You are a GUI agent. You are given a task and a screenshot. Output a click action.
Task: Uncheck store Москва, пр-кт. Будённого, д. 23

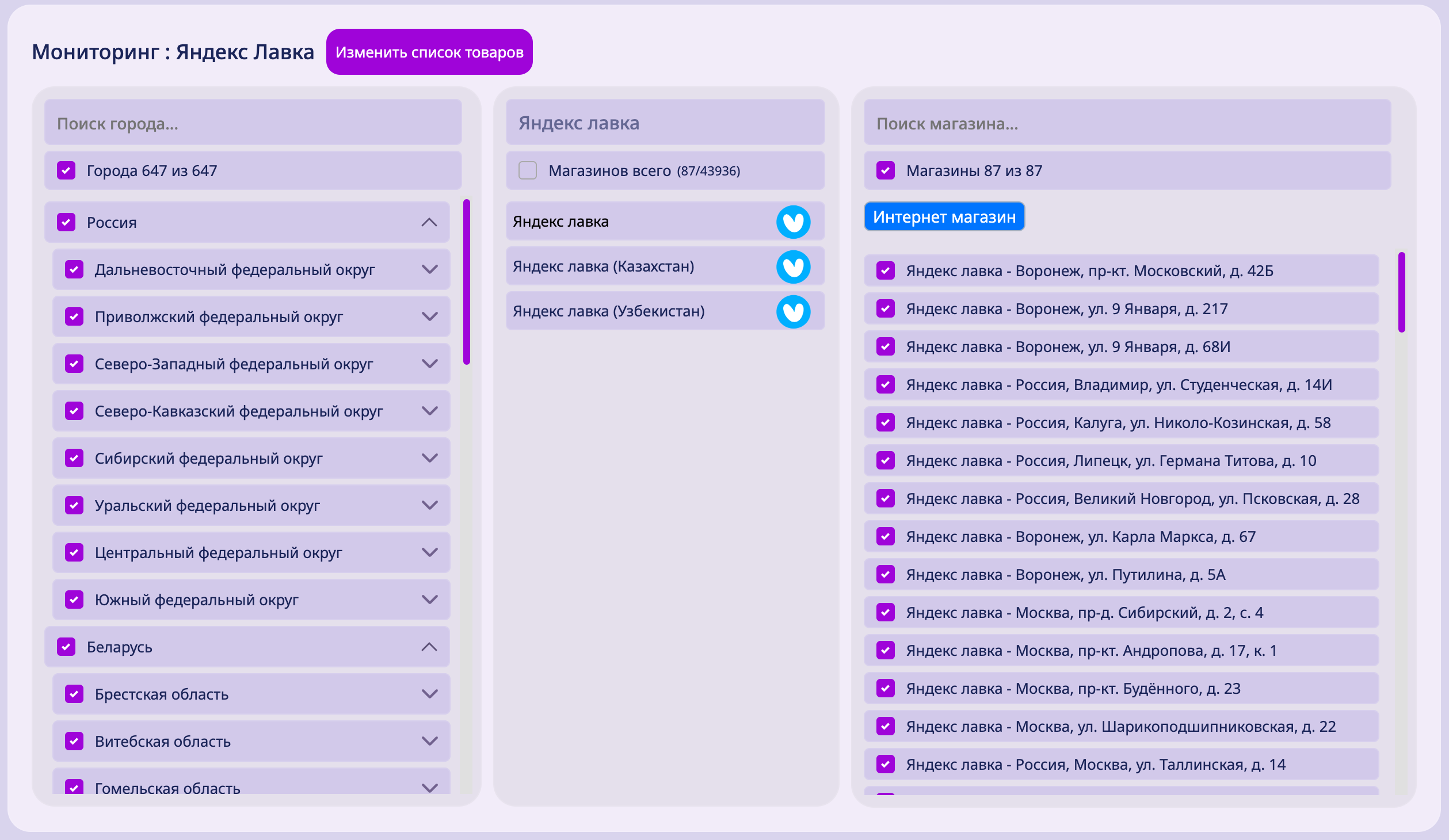[x=885, y=688]
